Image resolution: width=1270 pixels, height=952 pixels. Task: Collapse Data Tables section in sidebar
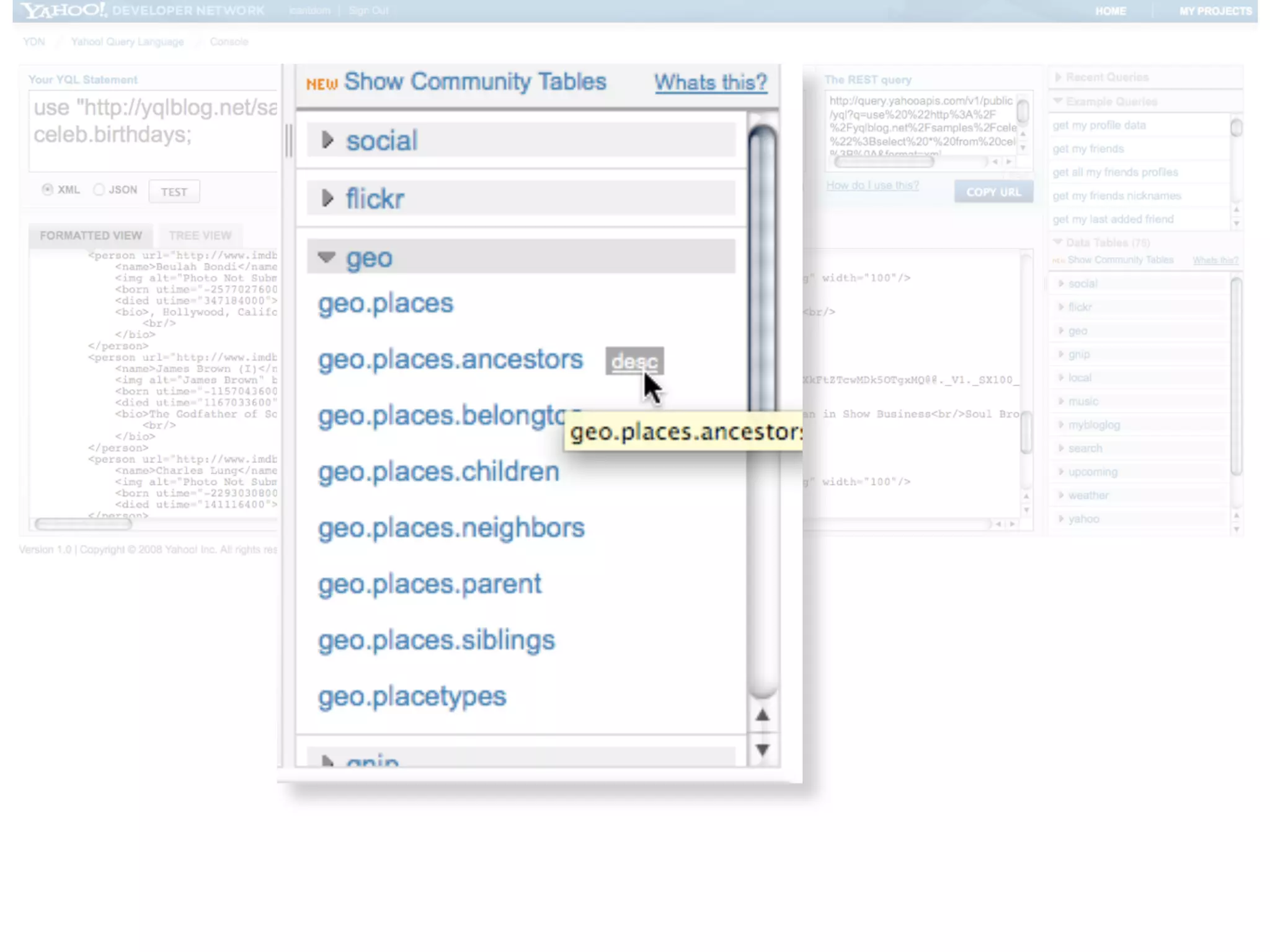pos(1101,242)
